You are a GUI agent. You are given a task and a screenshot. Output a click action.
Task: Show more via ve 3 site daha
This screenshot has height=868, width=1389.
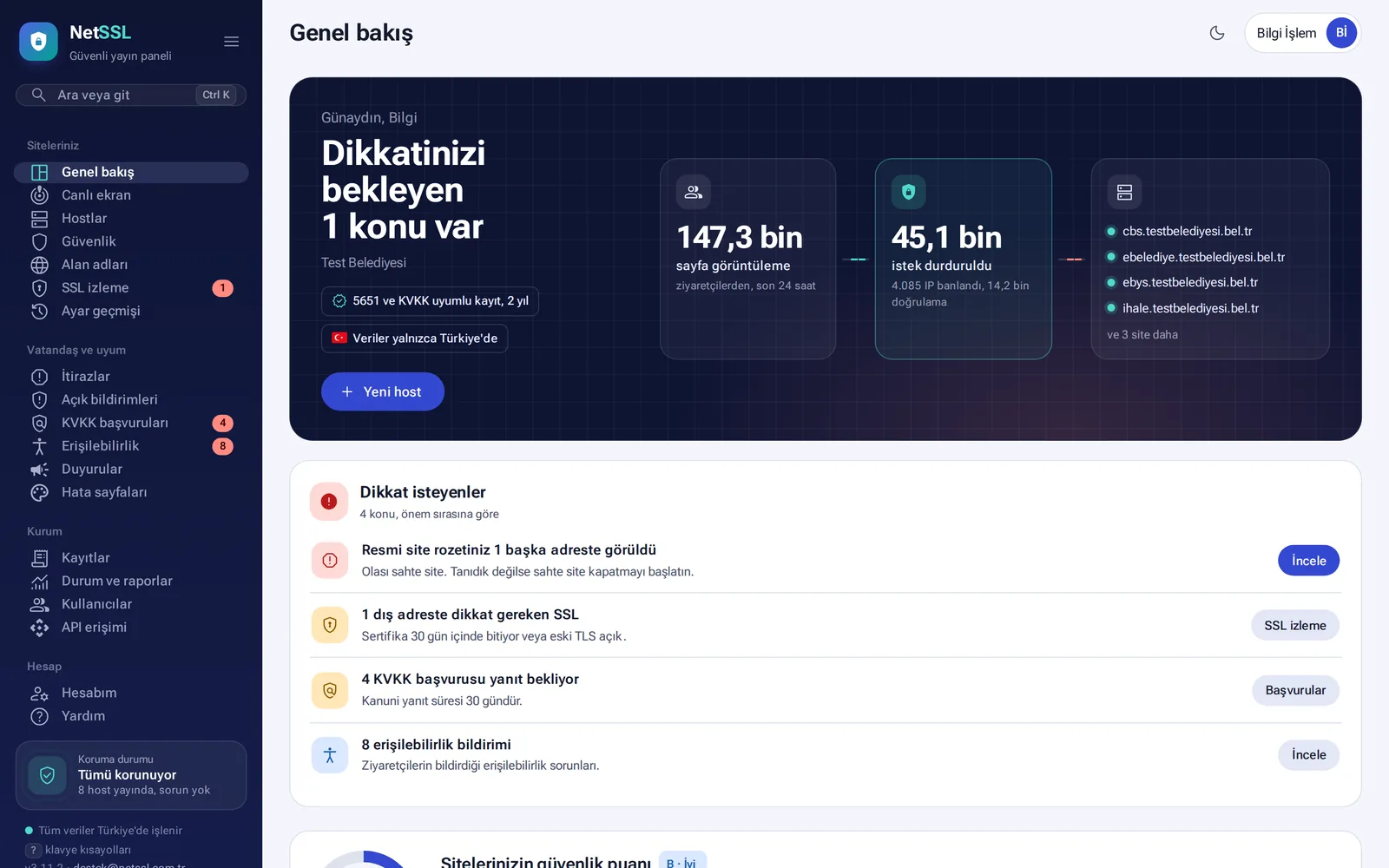(1142, 335)
